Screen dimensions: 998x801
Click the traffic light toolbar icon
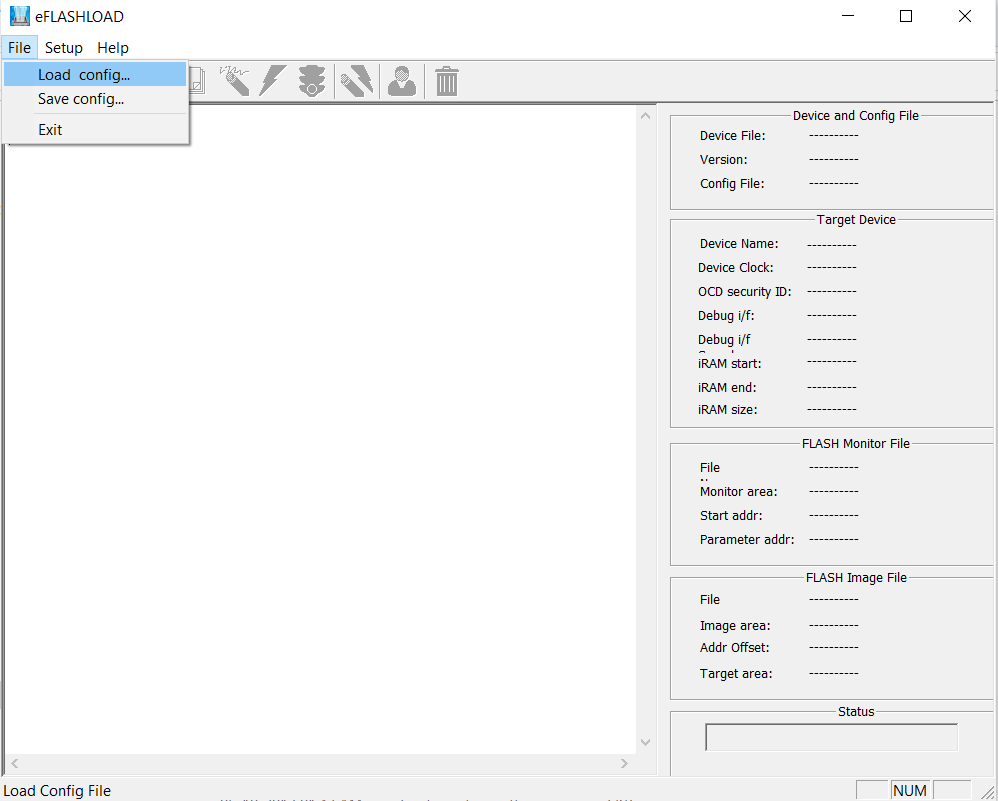pos(312,81)
